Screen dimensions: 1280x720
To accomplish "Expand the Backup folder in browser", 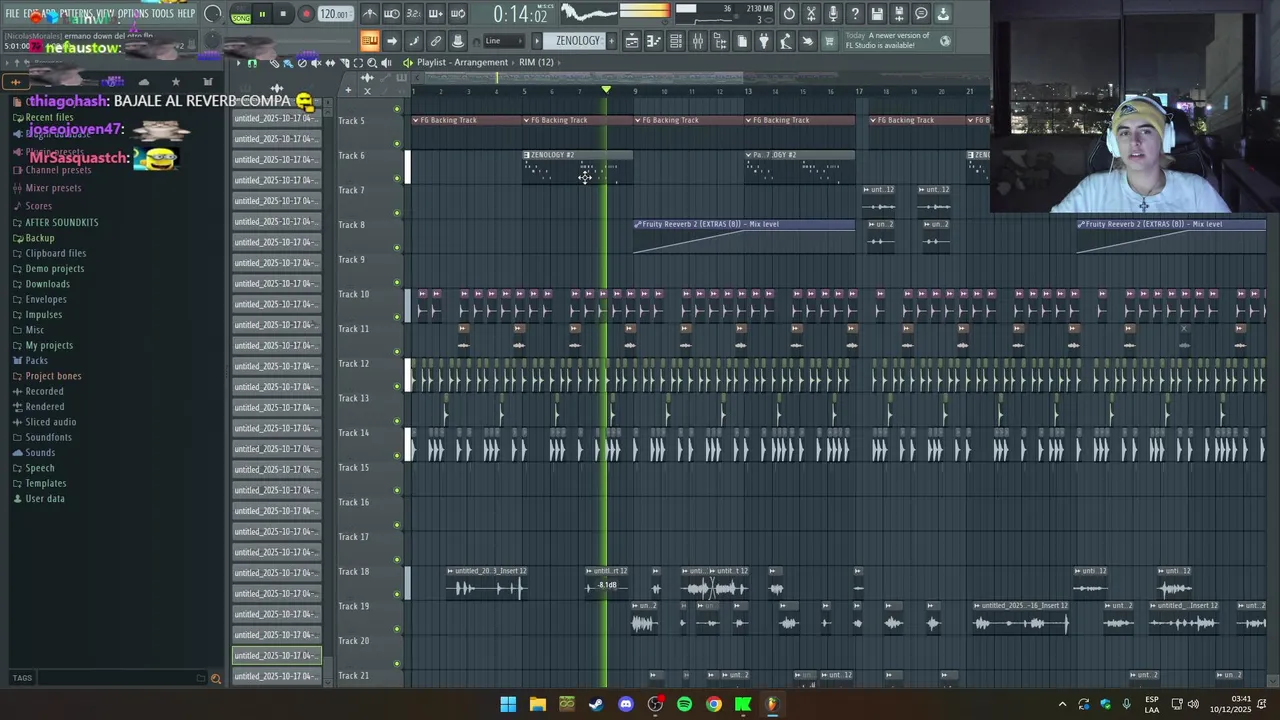I will tap(40, 238).
